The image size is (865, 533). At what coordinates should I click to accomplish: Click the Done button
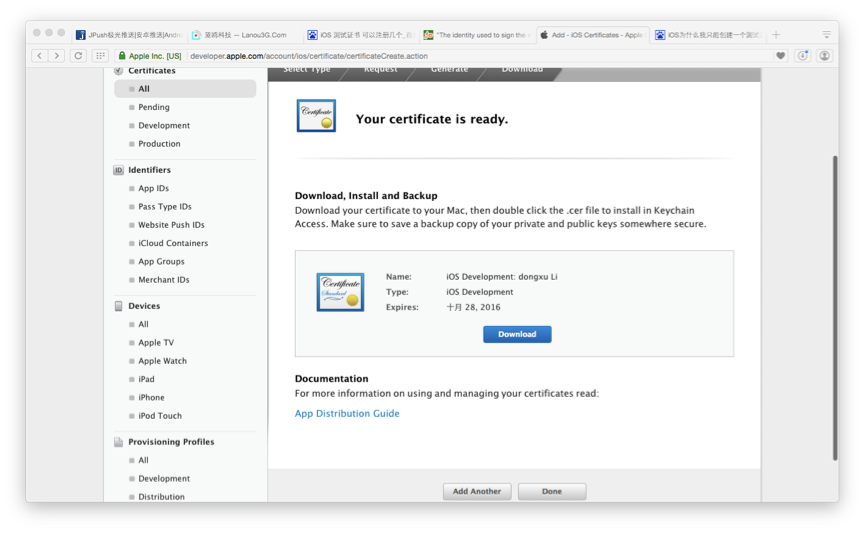[x=552, y=492]
